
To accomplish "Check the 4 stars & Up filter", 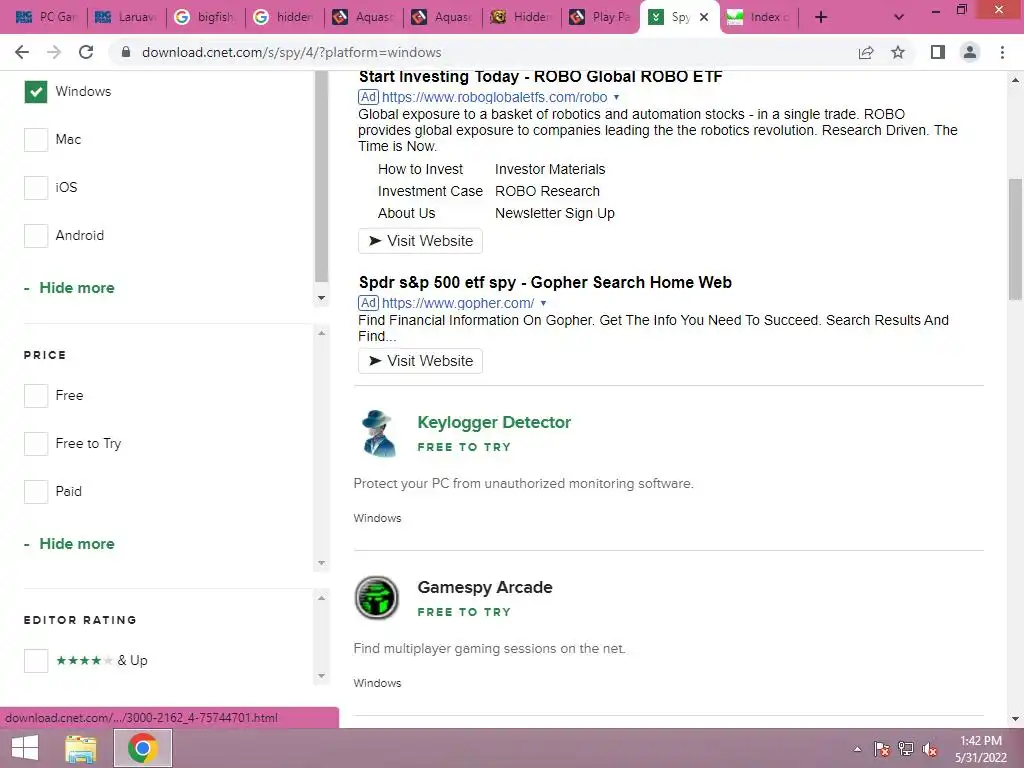I will [x=36, y=660].
